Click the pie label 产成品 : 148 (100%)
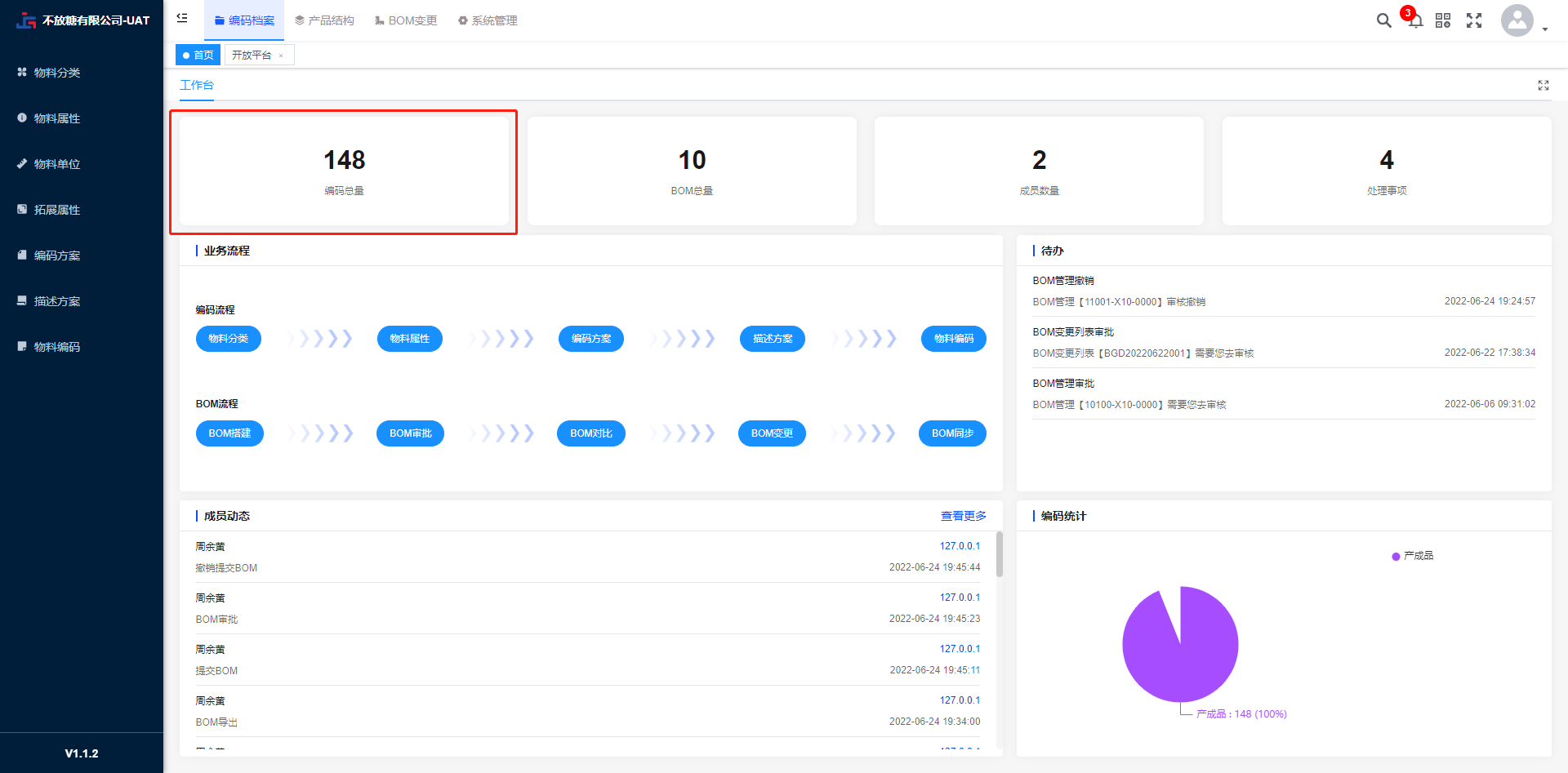The height and width of the screenshot is (773, 1568). (x=1241, y=714)
